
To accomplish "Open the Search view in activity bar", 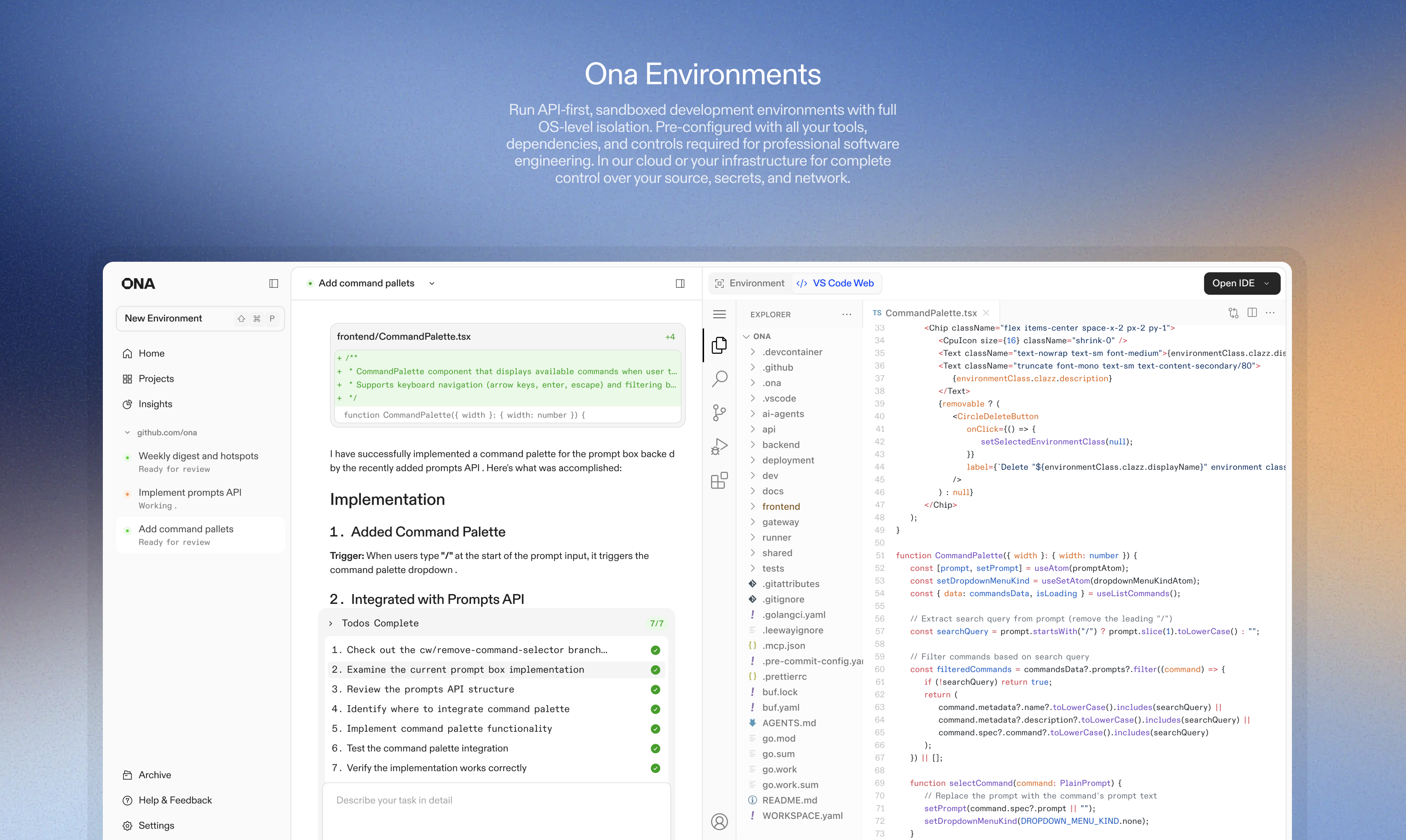I will click(719, 379).
